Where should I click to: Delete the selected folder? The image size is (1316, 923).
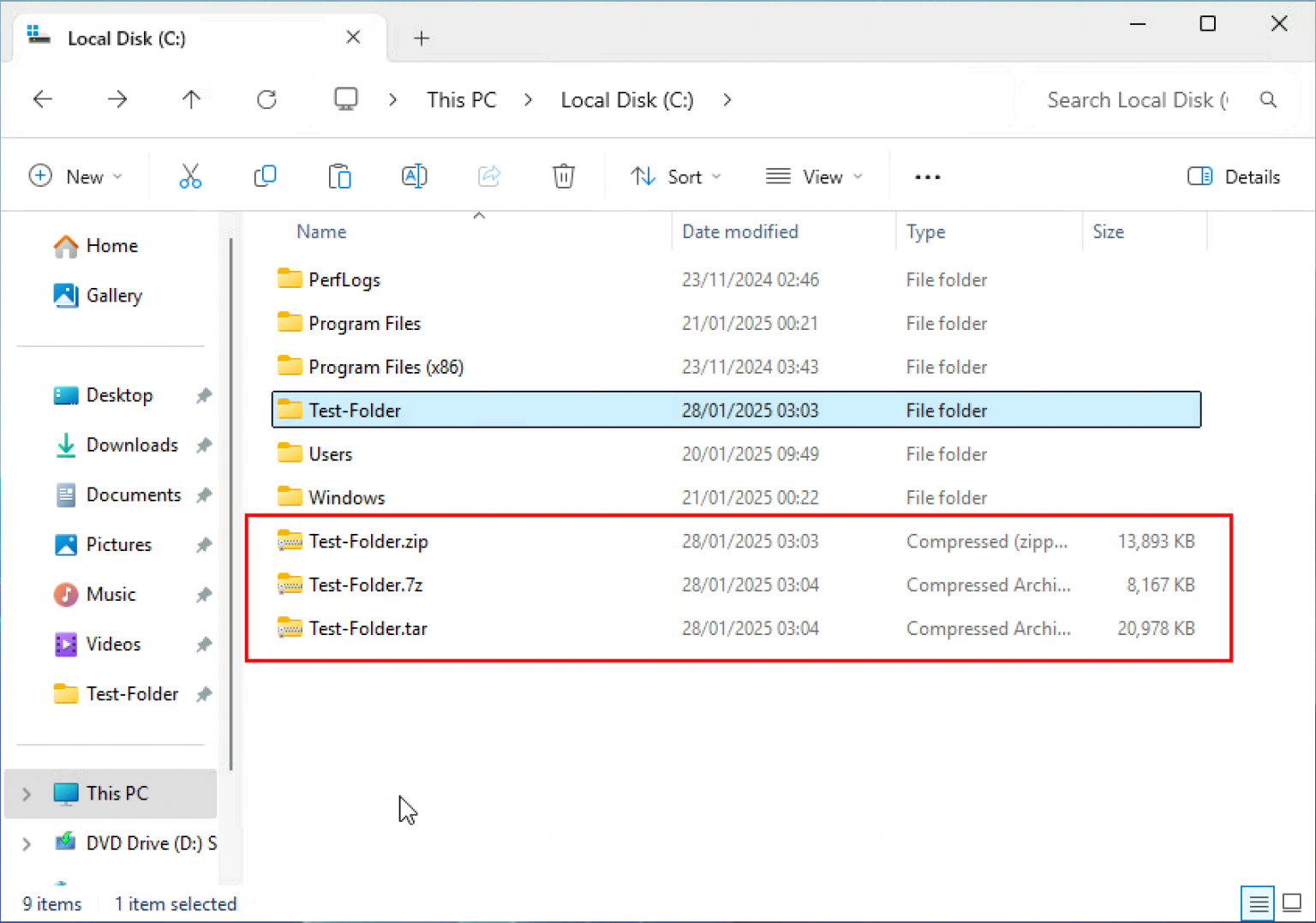point(563,176)
